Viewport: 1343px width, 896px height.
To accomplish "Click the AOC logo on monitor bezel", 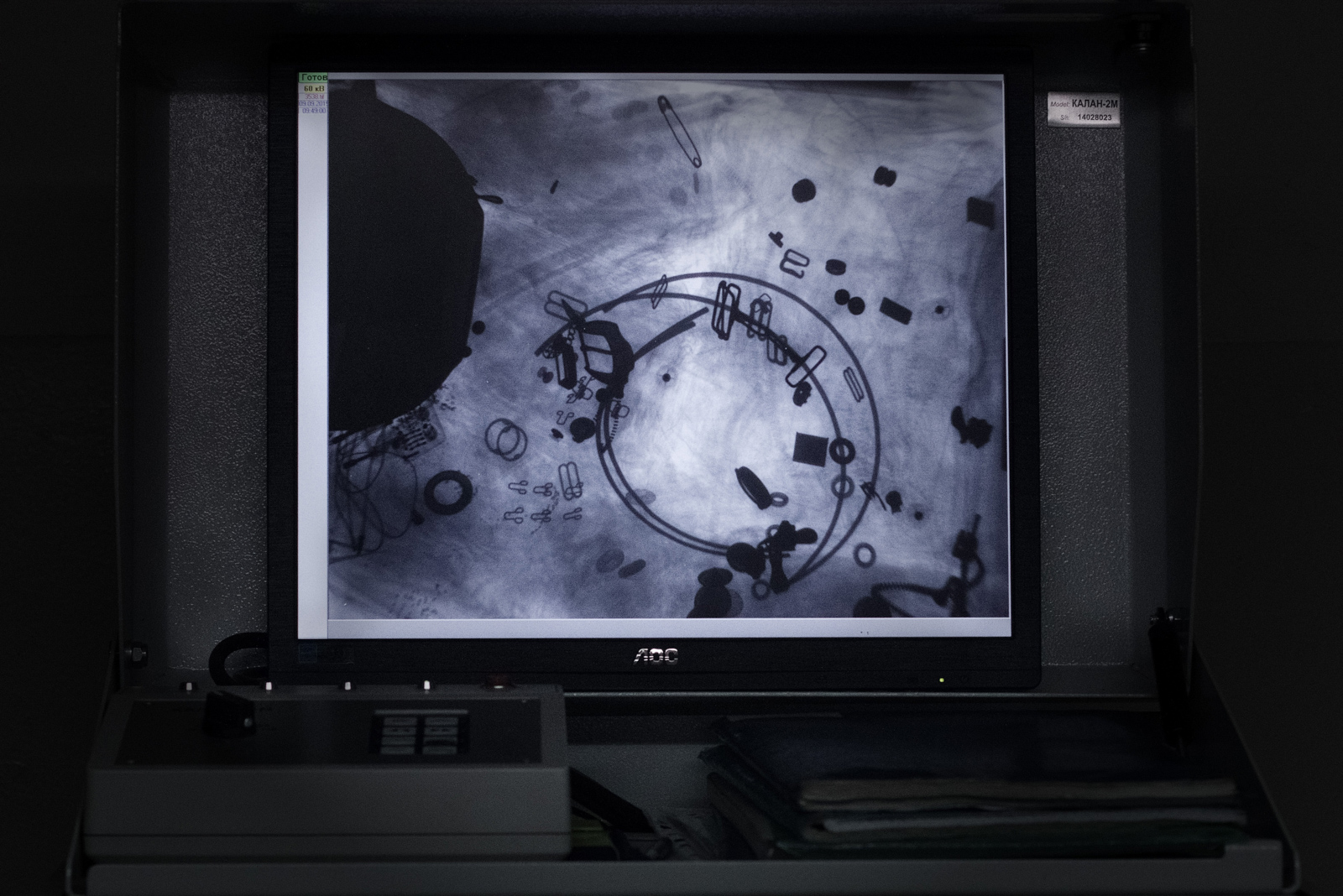I will pyautogui.click(x=656, y=656).
